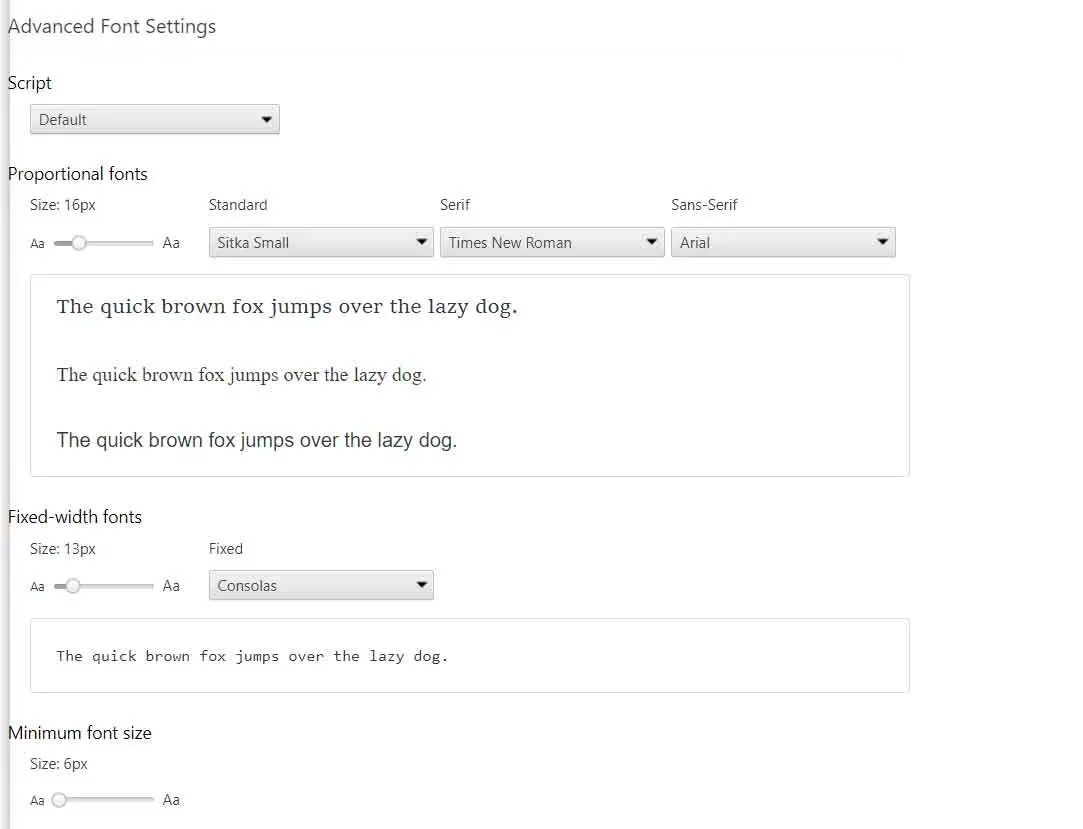Click small Aa icon beside proportional size slider

coord(37,244)
